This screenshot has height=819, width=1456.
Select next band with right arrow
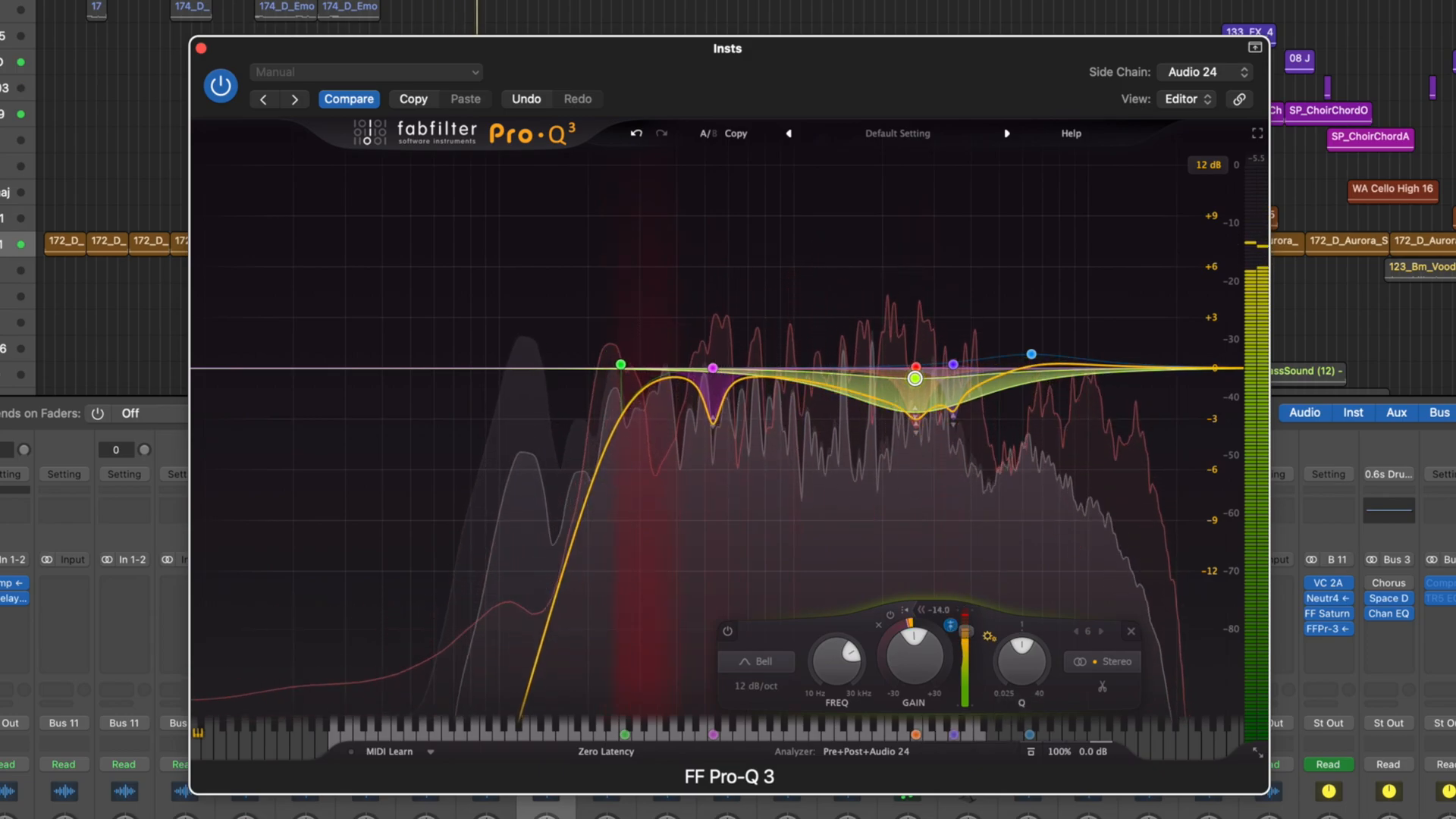click(x=1101, y=631)
